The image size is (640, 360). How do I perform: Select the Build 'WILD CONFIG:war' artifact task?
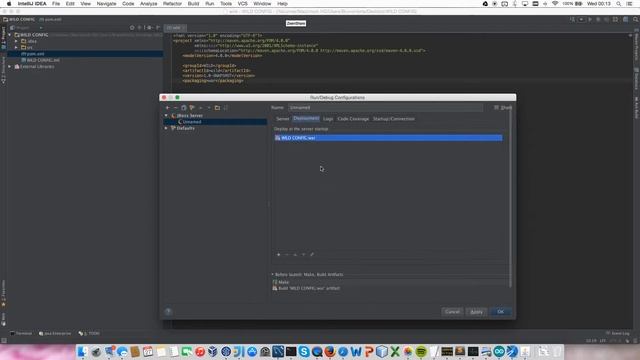pyautogui.click(x=306, y=288)
